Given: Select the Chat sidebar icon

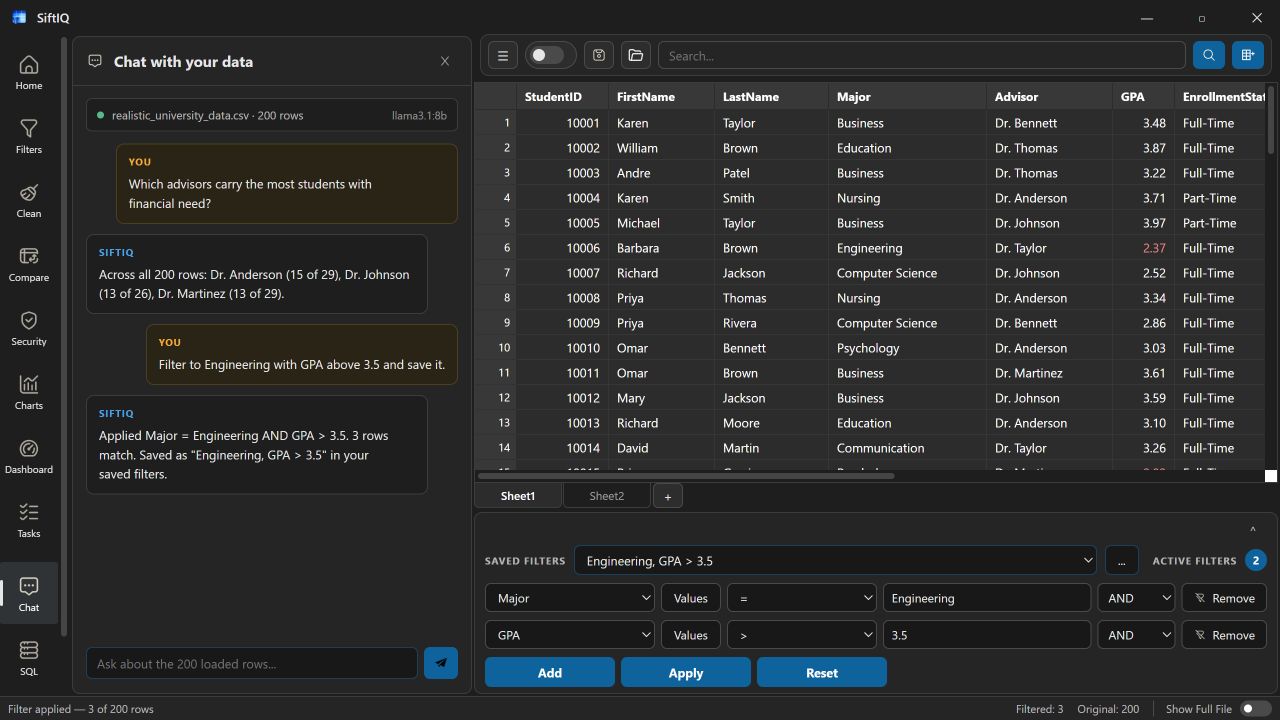Looking at the screenshot, I should 29,594.
